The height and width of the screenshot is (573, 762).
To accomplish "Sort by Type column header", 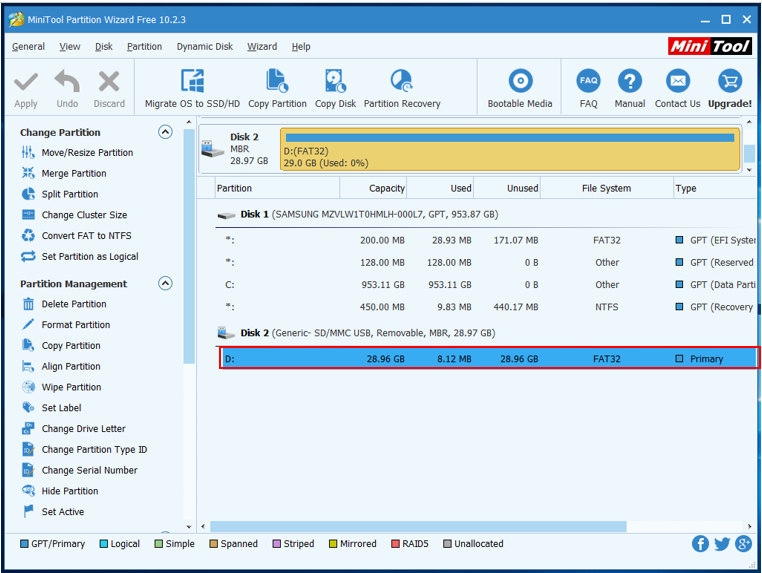I will (x=714, y=188).
